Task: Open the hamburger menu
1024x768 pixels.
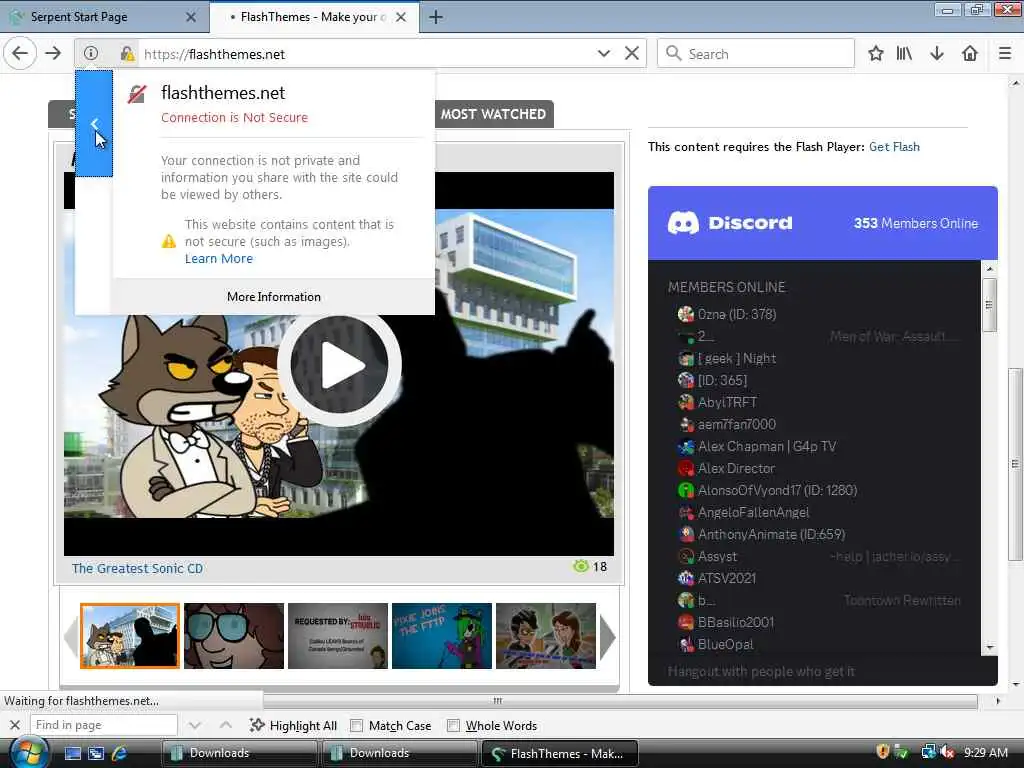Action: point(1005,54)
